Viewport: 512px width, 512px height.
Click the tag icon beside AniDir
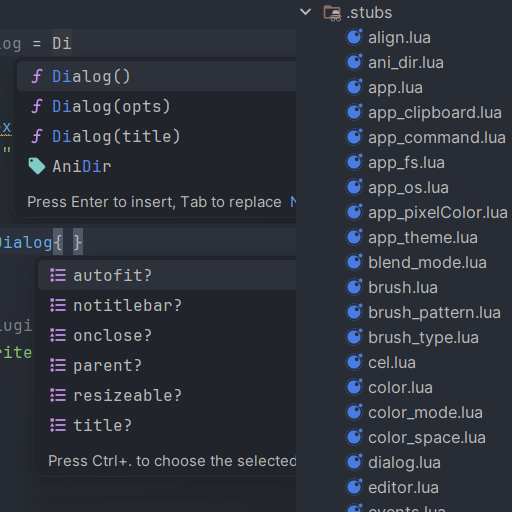pyautogui.click(x=37, y=166)
